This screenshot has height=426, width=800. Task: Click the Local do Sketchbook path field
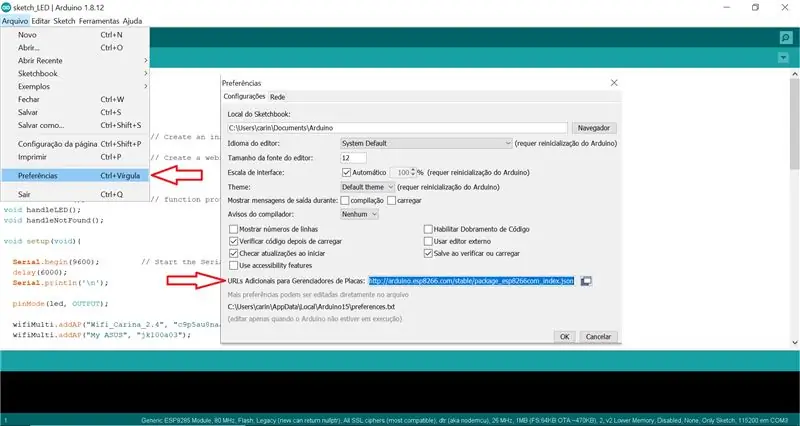[x=397, y=128]
